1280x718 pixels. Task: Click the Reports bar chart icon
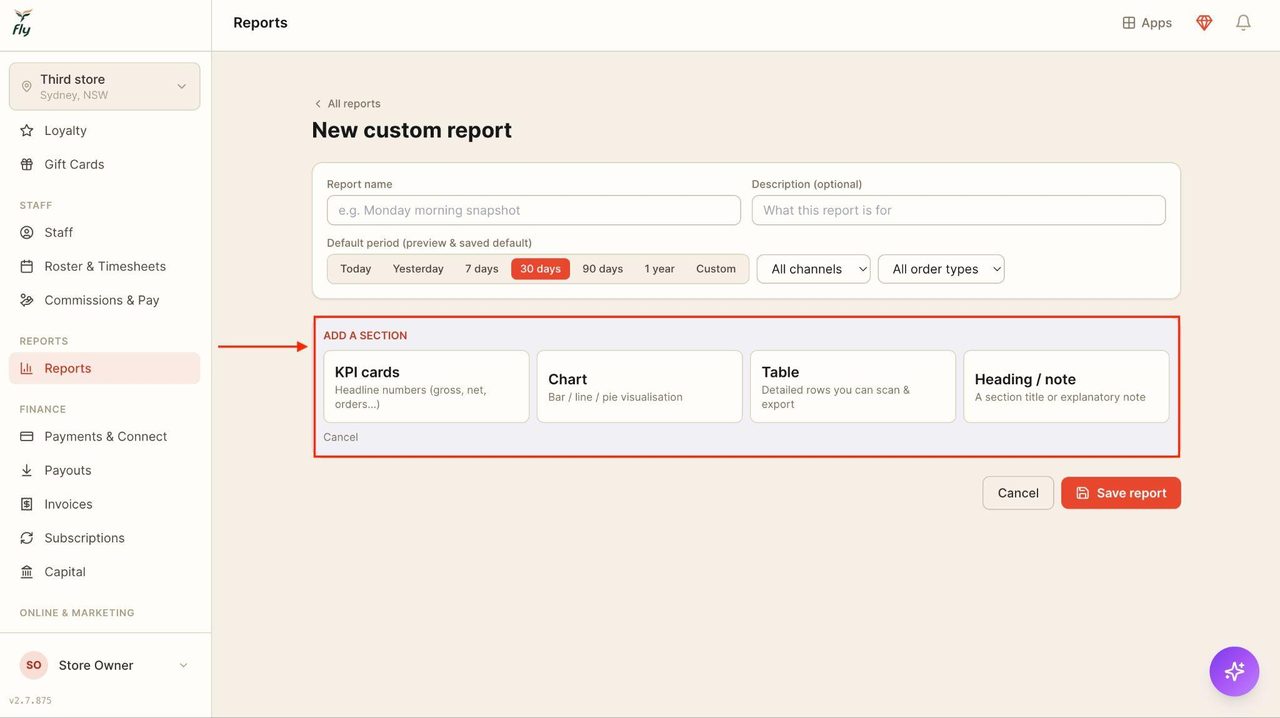[27, 368]
